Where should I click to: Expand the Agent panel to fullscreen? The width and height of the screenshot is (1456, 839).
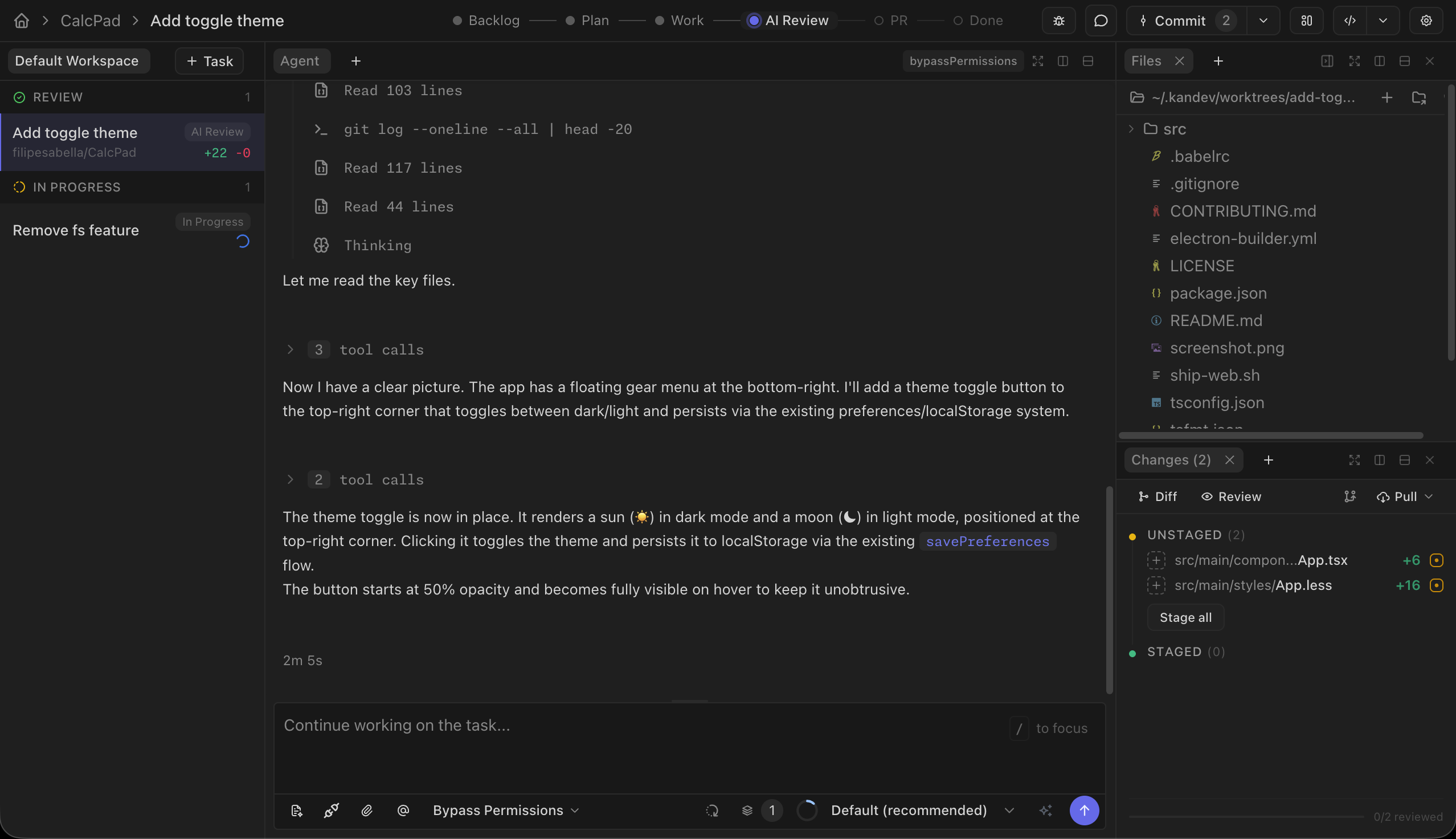coord(1037,61)
